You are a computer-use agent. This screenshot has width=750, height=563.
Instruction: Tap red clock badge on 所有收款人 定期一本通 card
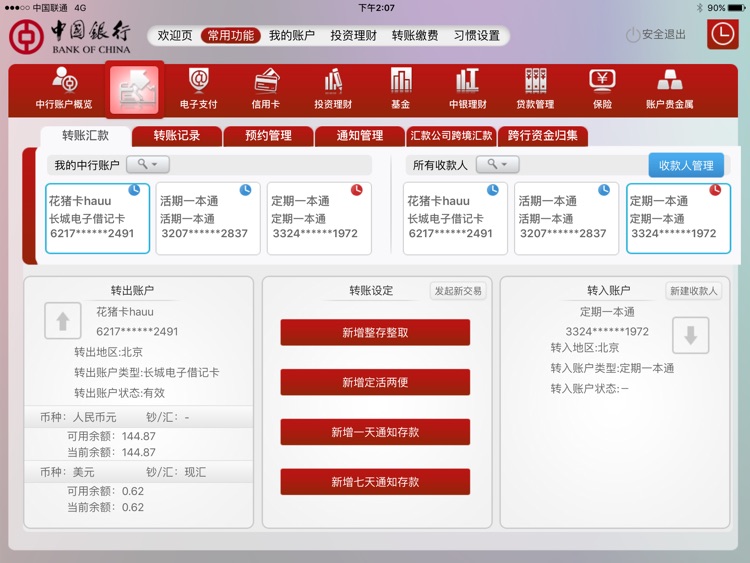715,190
